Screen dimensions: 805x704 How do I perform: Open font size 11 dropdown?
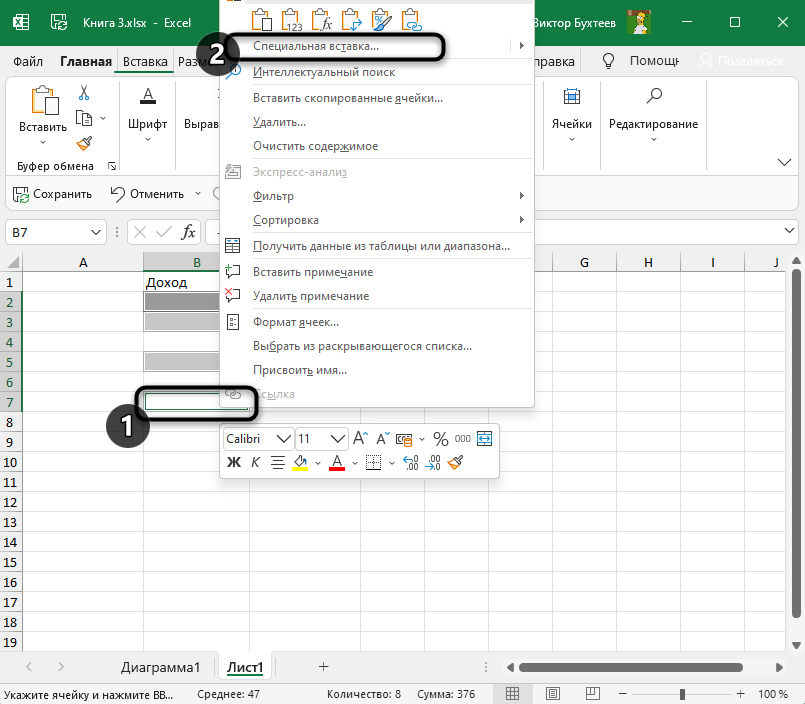tap(338, 439)
